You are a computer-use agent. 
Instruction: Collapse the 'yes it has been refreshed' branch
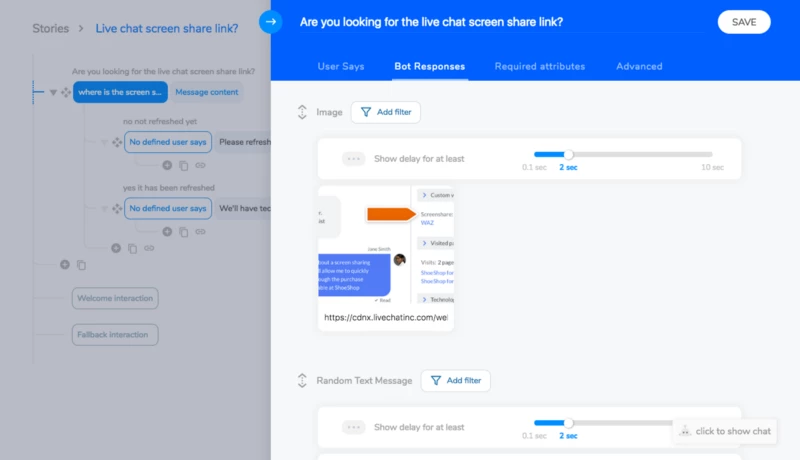click(104, 209)
